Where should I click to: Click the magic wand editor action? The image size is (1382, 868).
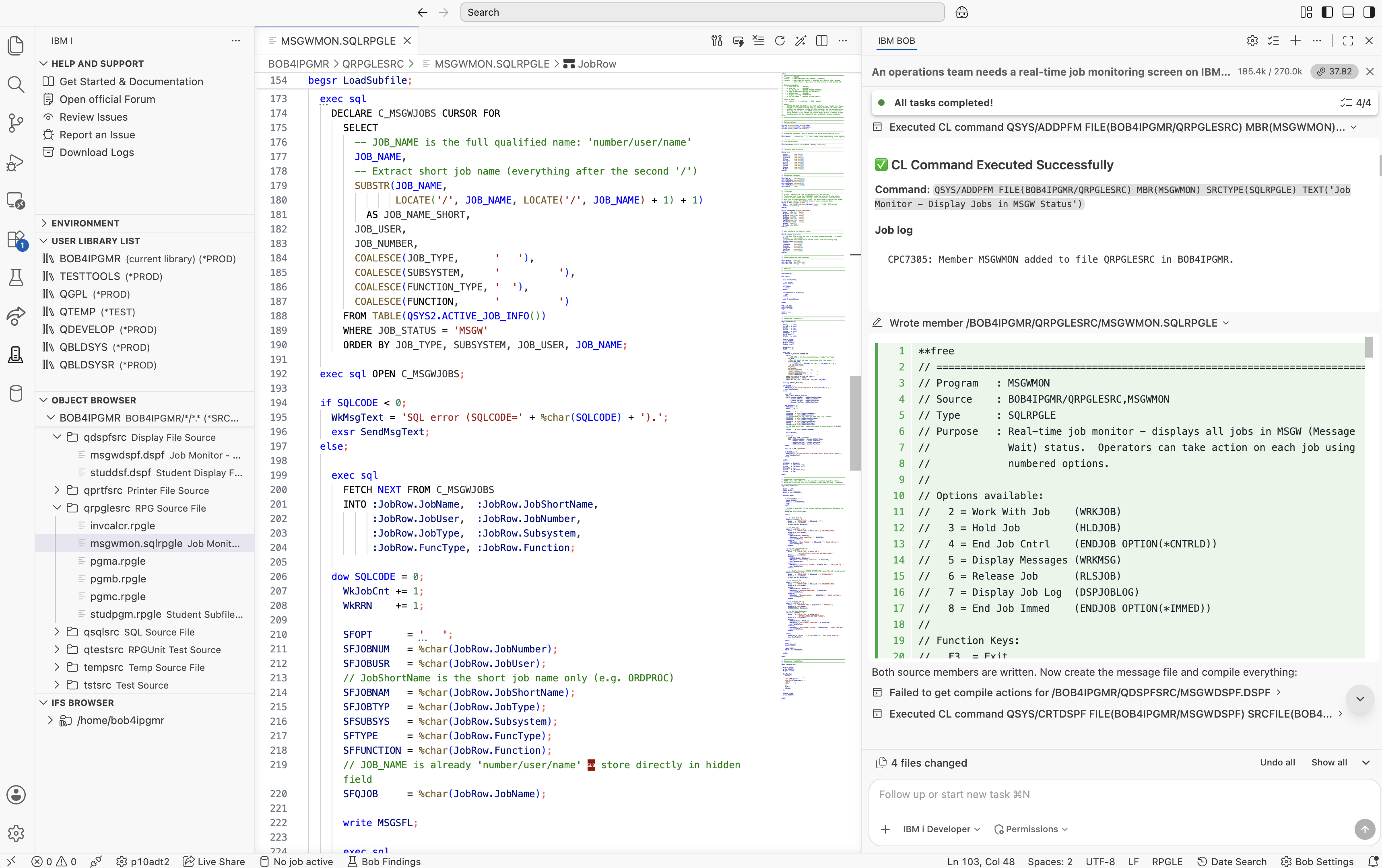click(800, 41)
